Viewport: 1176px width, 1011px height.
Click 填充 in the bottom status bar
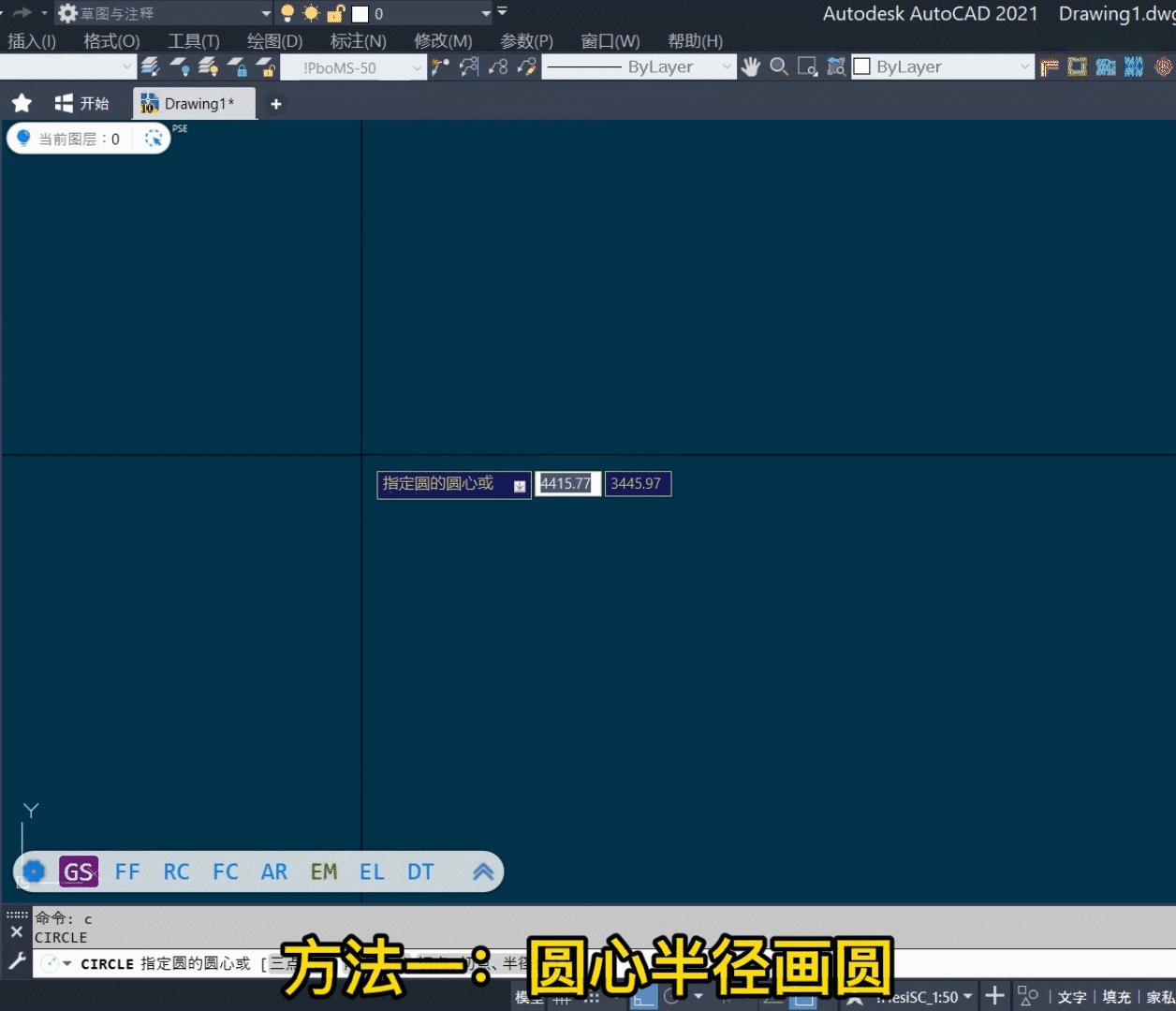coord(1115,996)
